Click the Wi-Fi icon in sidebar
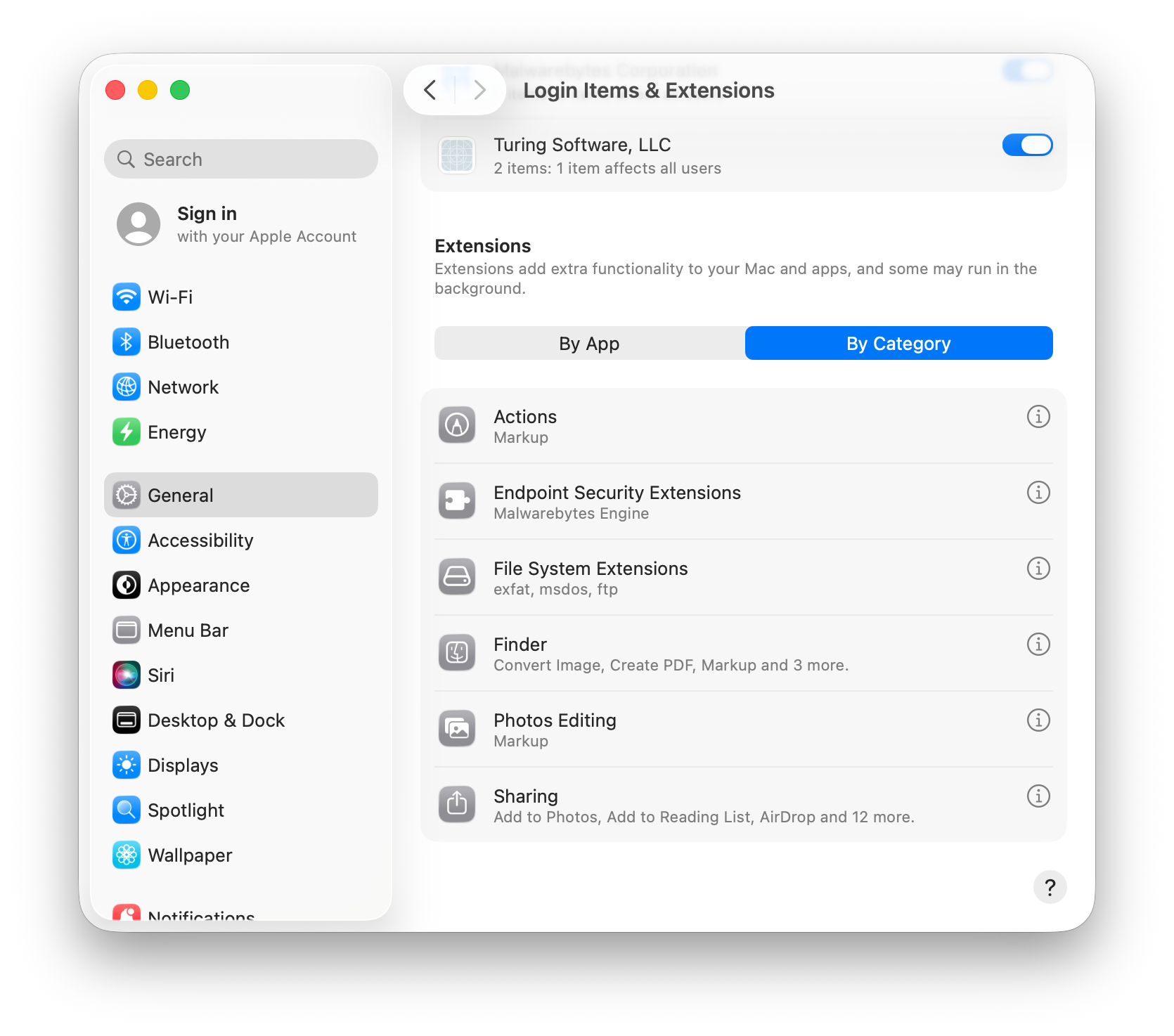Image resolution: width=1174 pixels, height=1036 pixels. [127, 297]
